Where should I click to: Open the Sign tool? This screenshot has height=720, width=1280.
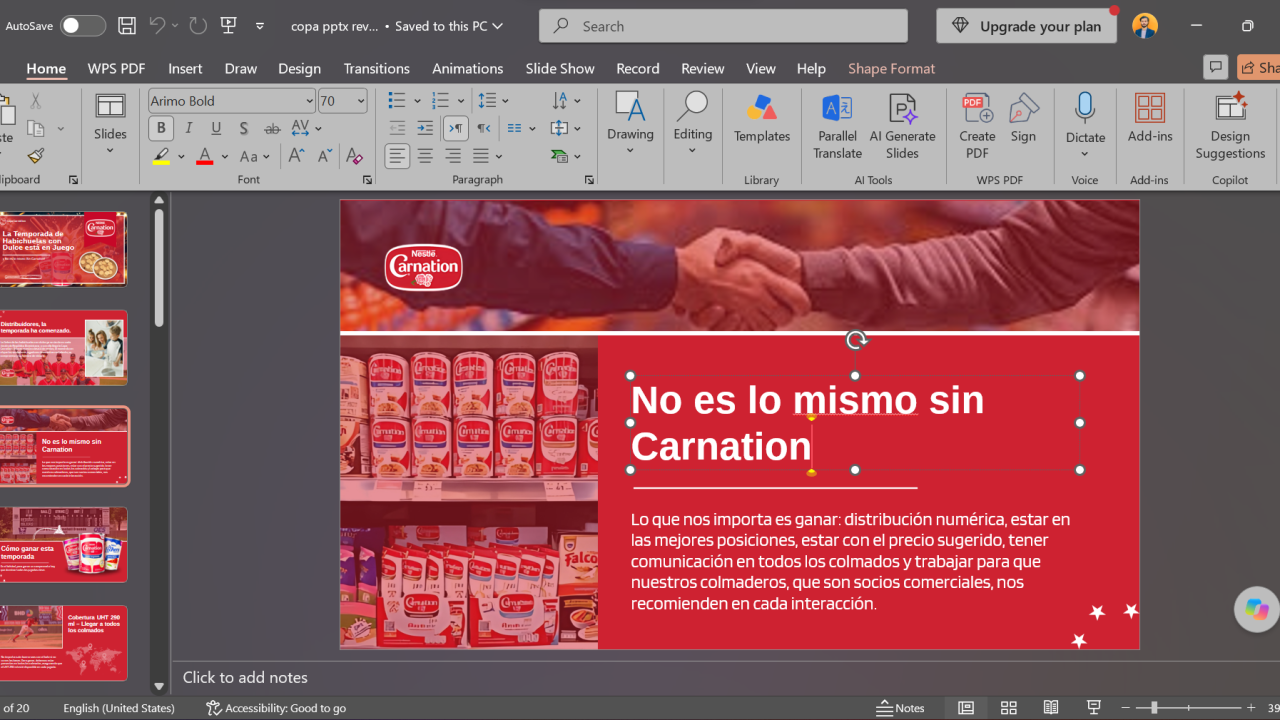pos(1023,118)
